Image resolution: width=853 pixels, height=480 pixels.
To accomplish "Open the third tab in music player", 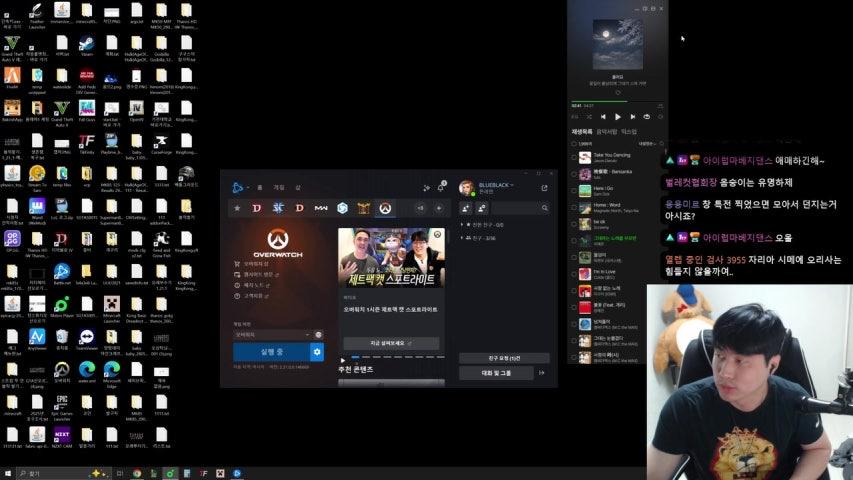I will tap(629, 132).
